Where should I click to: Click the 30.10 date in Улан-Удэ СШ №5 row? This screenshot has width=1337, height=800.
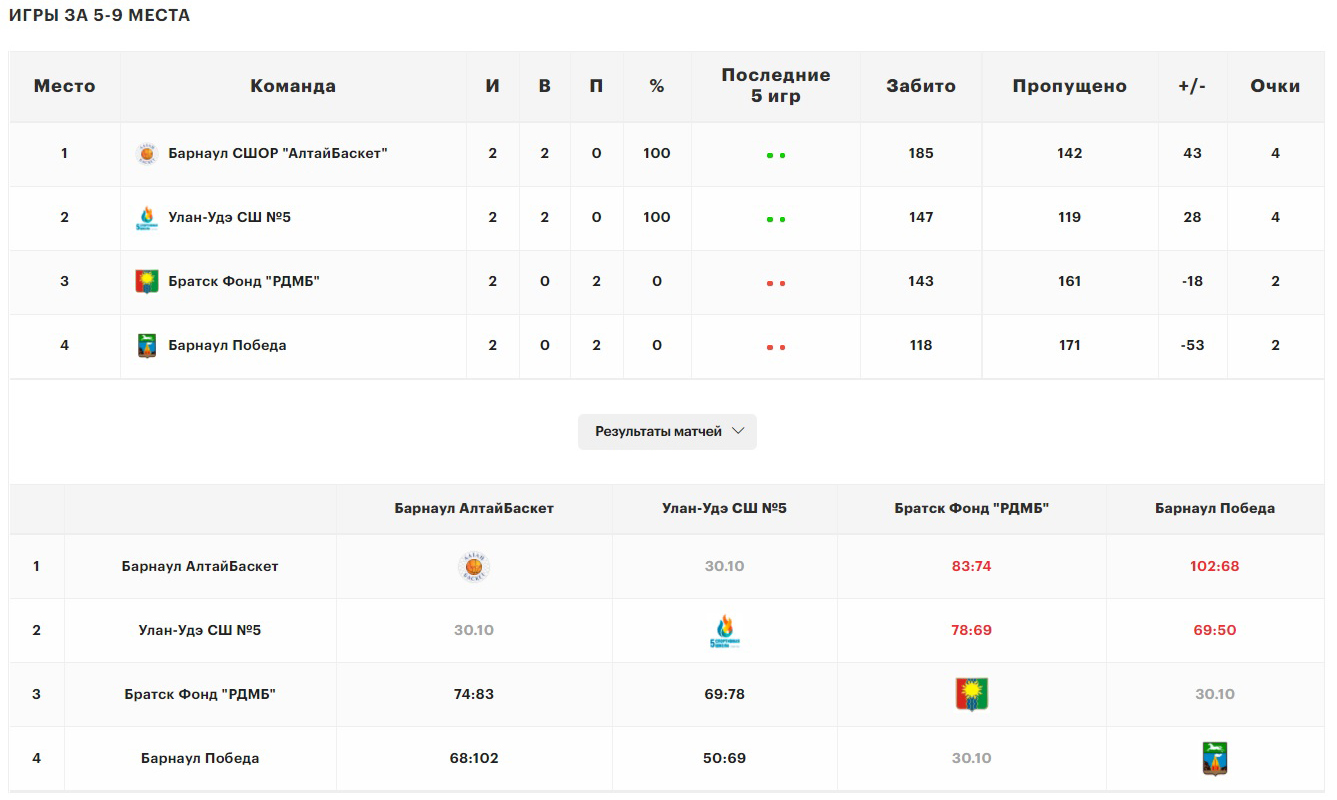point(474,630)
